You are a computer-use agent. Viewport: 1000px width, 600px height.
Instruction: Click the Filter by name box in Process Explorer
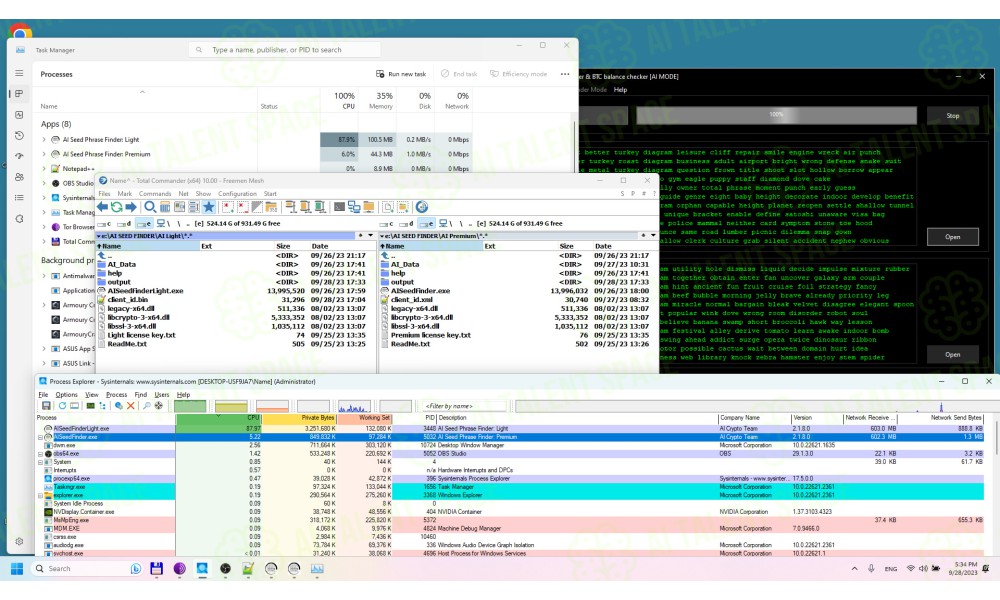click(464, 406)
